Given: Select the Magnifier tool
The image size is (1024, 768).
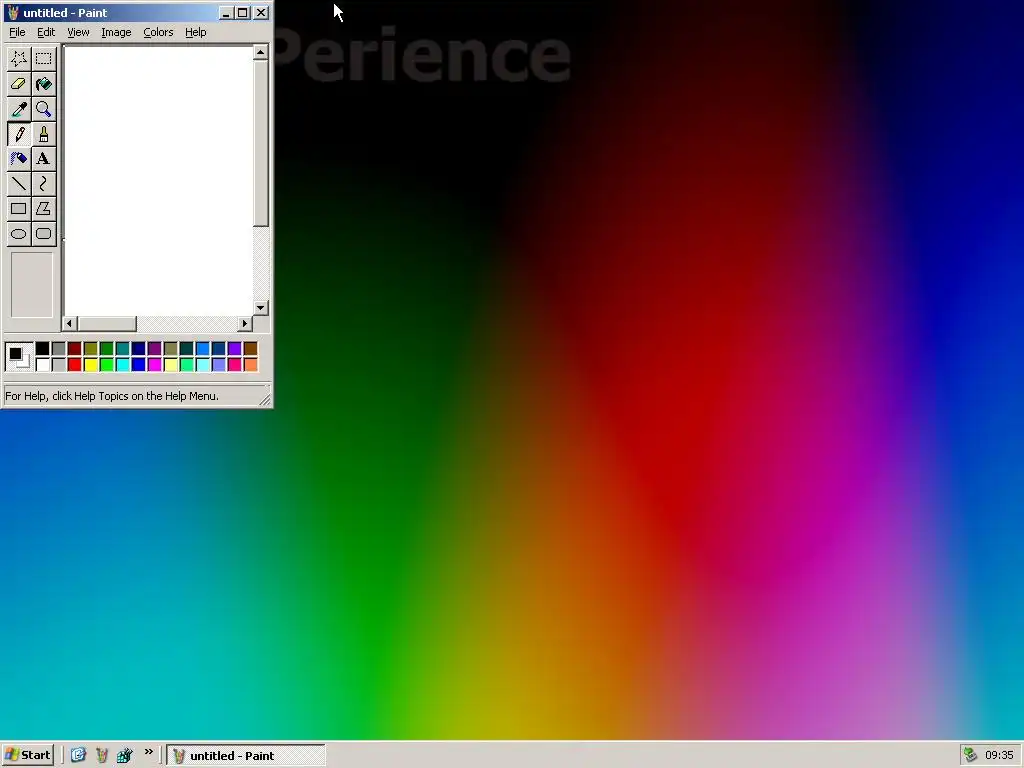Looking at the screenshot, I should pyautogui.click(x=43, y=109).
